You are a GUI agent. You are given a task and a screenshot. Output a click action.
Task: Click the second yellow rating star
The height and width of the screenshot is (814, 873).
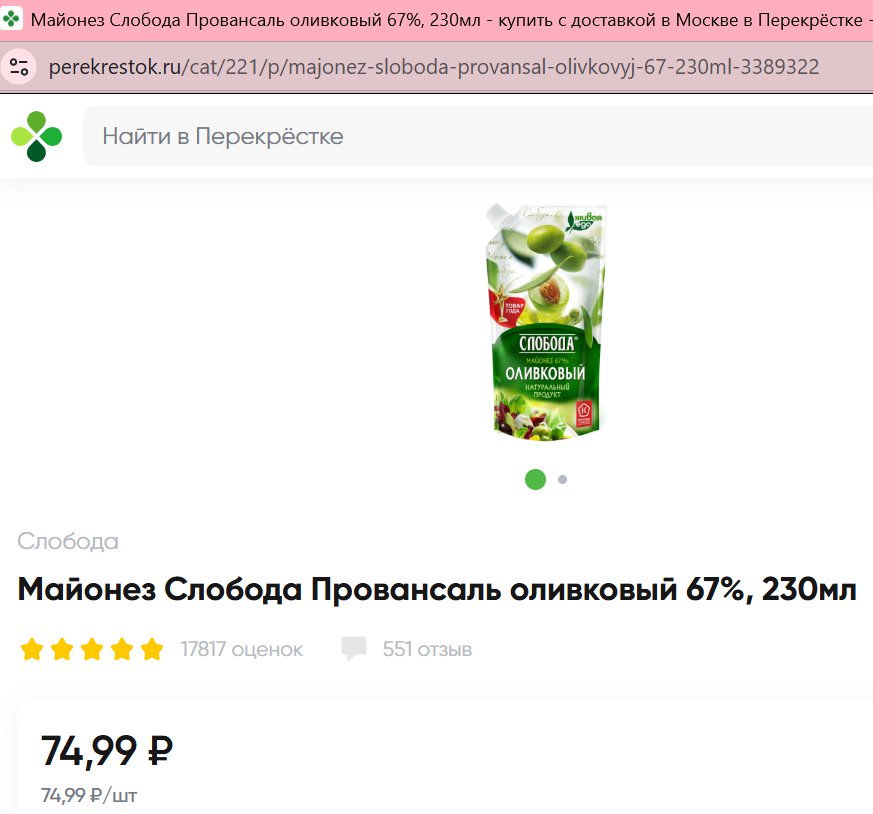click(62, 649)
